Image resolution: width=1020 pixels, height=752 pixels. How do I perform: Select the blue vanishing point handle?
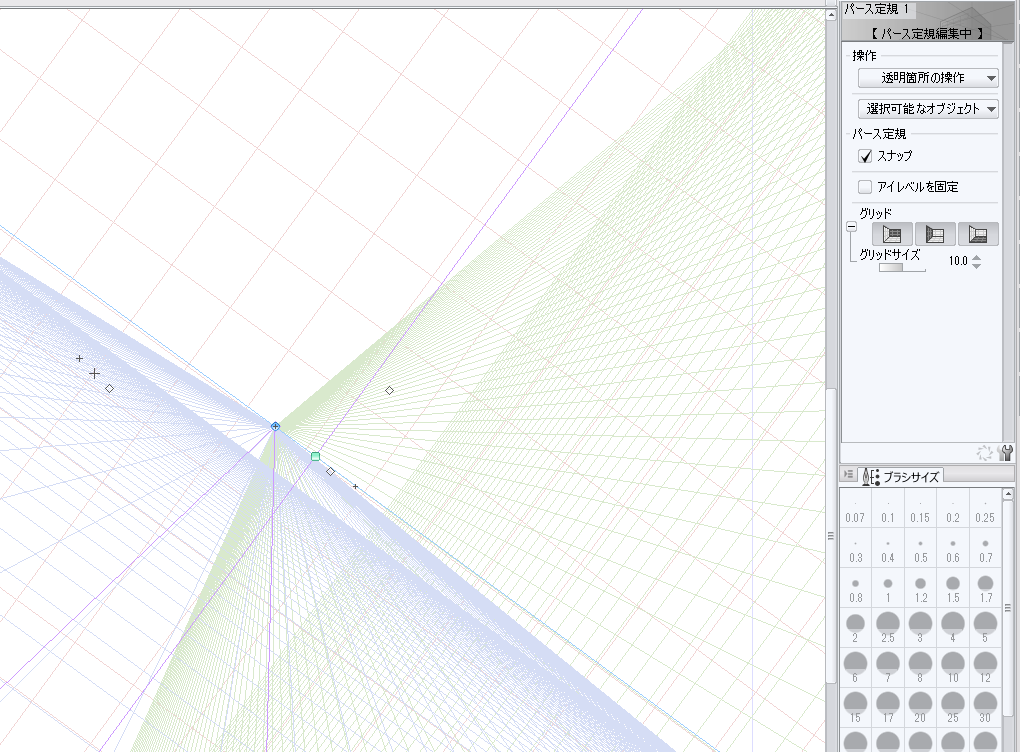275,426
